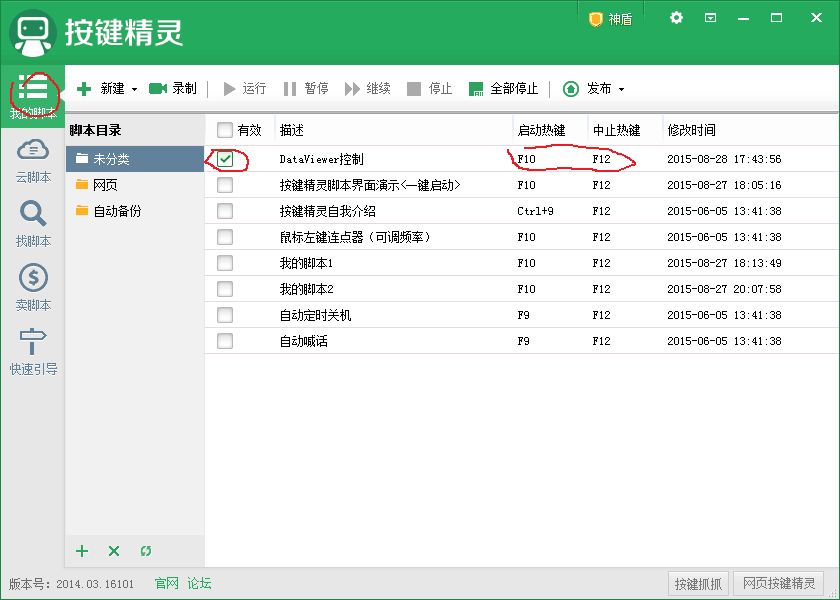The height and width of the screenshot is (600, 840).
Task: Select 按键精灵脚本界面演示<一键启动> script
Action: (370, 185)
